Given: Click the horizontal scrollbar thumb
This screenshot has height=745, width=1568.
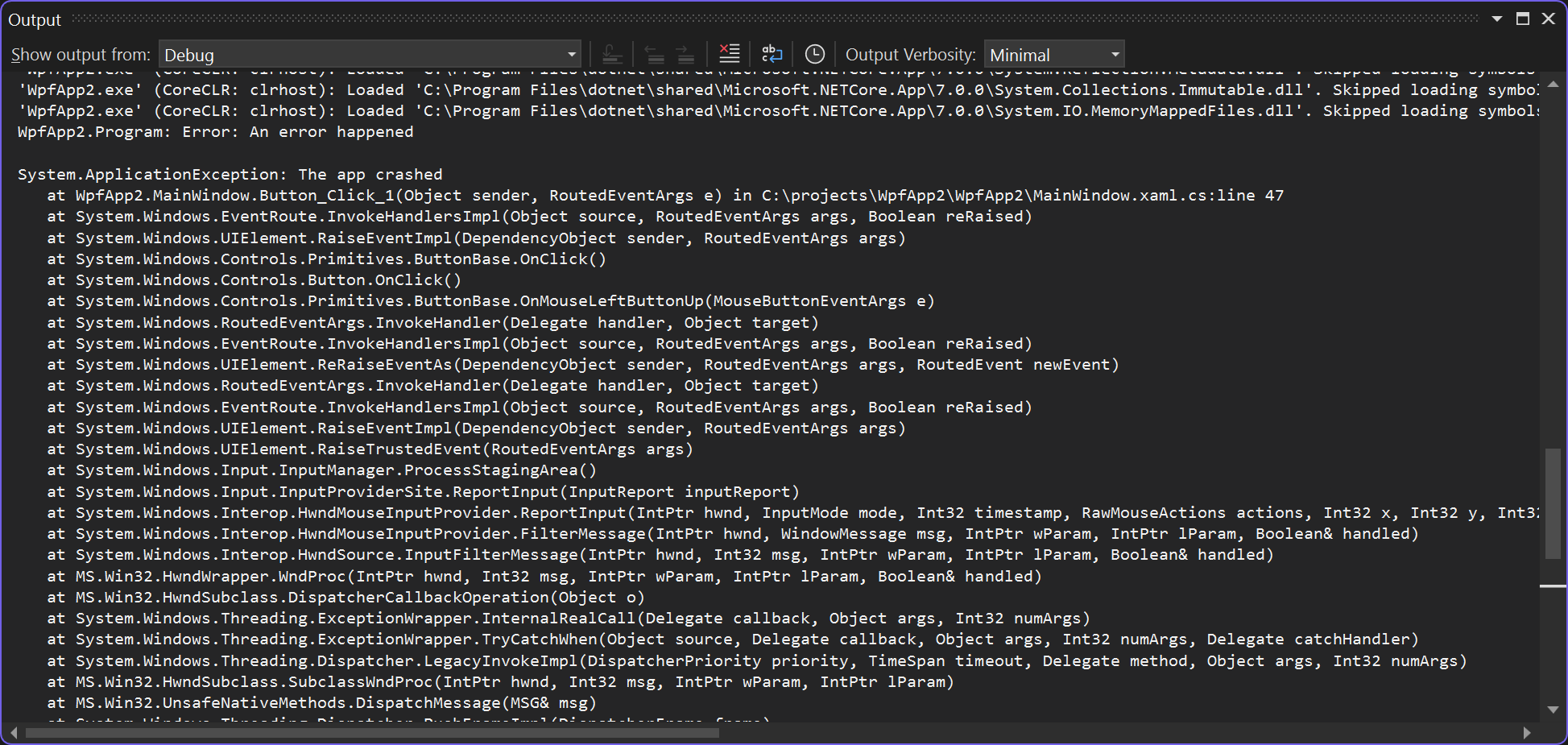Looking at the screenshot, I should pos(370,732).
